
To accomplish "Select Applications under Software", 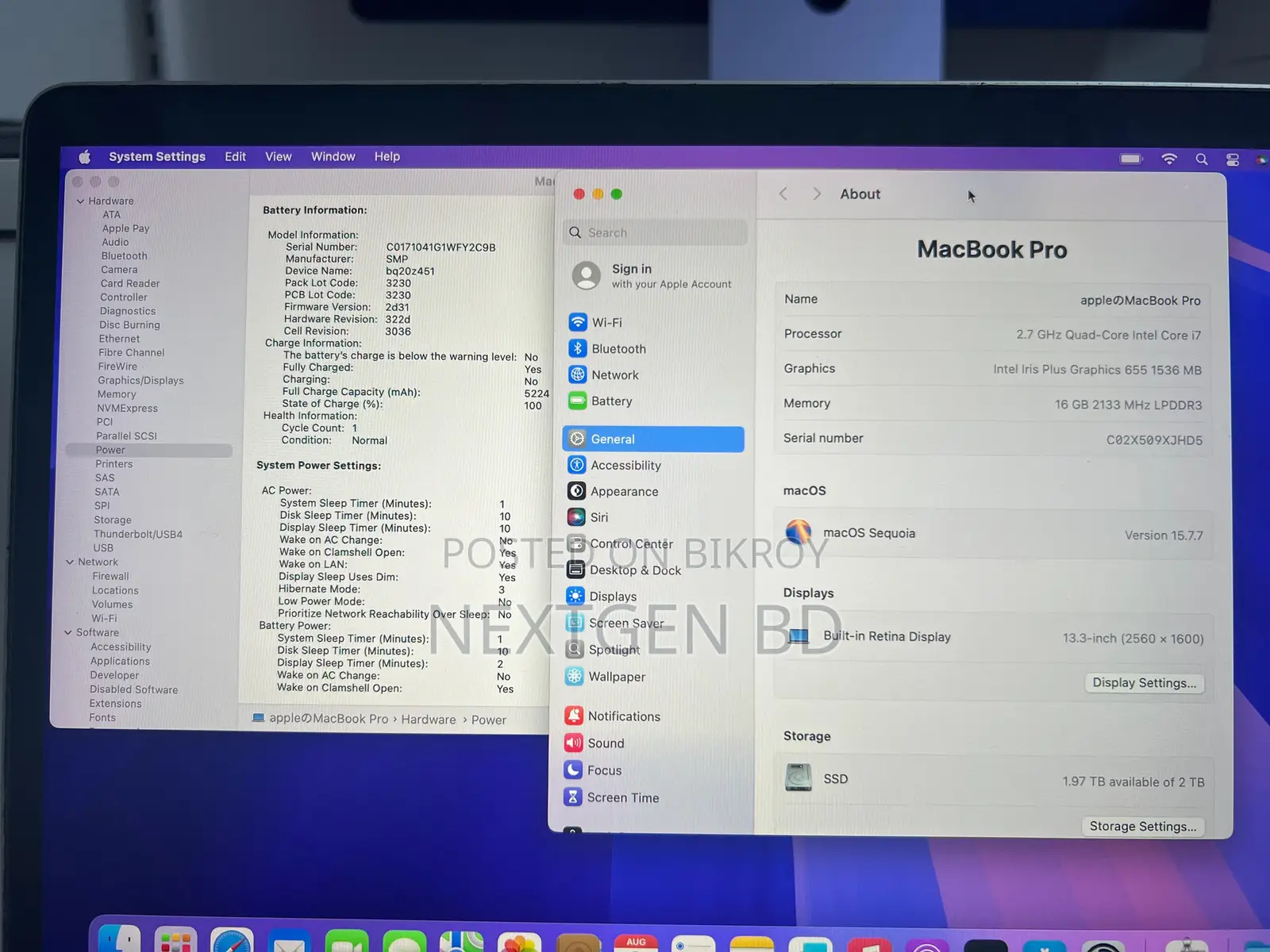I will pos(120,661).
